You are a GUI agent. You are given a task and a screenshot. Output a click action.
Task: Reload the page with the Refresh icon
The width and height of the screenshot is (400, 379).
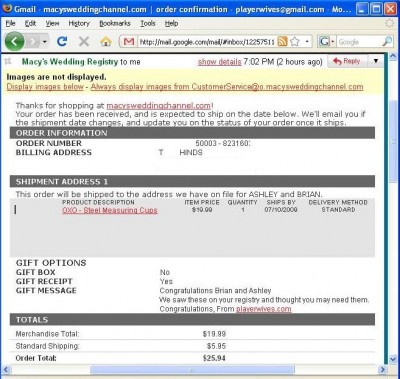click(62, 41)
